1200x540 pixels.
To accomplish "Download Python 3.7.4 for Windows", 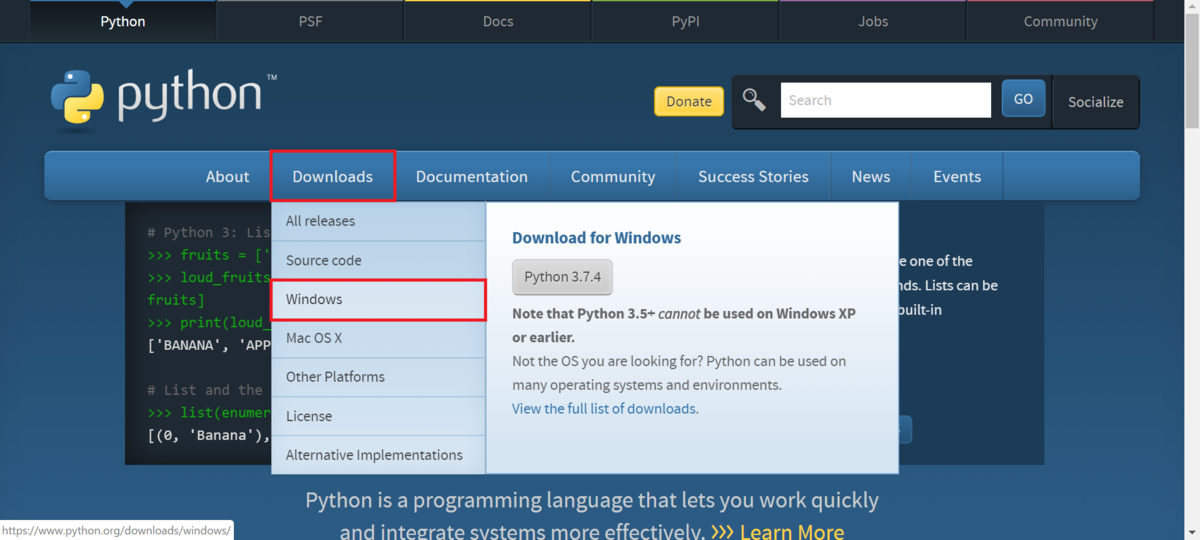I will (562, 277).
